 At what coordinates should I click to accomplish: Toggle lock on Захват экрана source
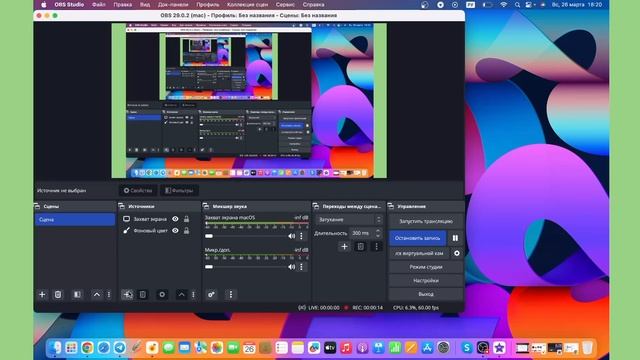tap(187, 219)
